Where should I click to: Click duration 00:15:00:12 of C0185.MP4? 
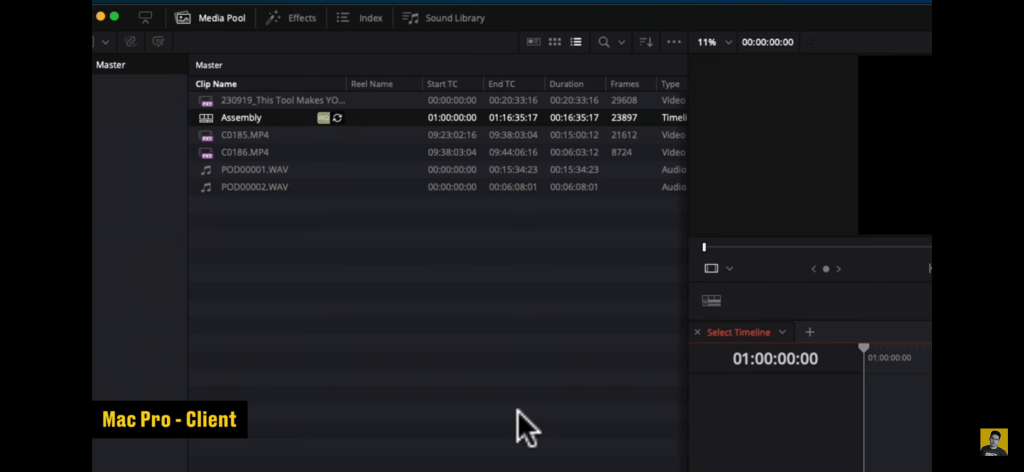pyautogui.click(x=574, y=134)
